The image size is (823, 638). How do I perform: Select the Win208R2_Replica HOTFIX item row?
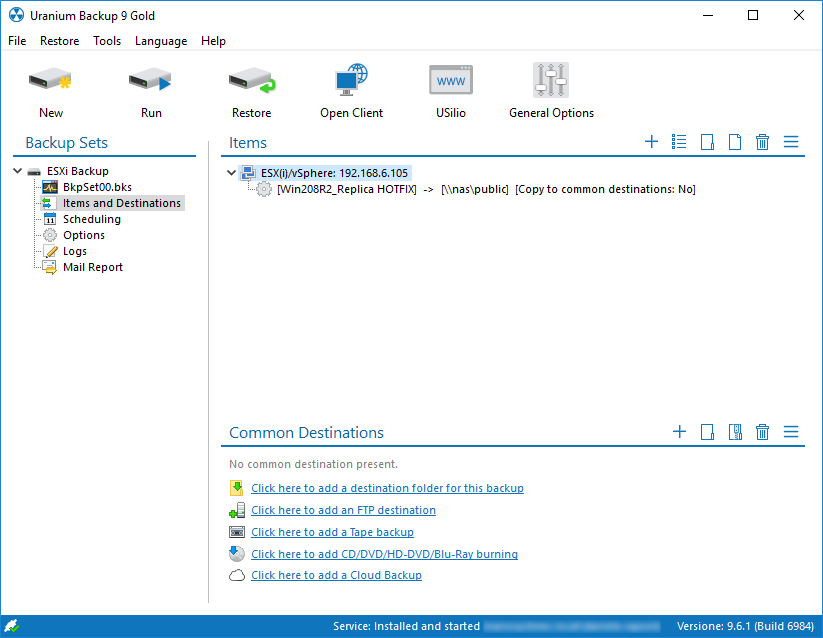[486, 189]
